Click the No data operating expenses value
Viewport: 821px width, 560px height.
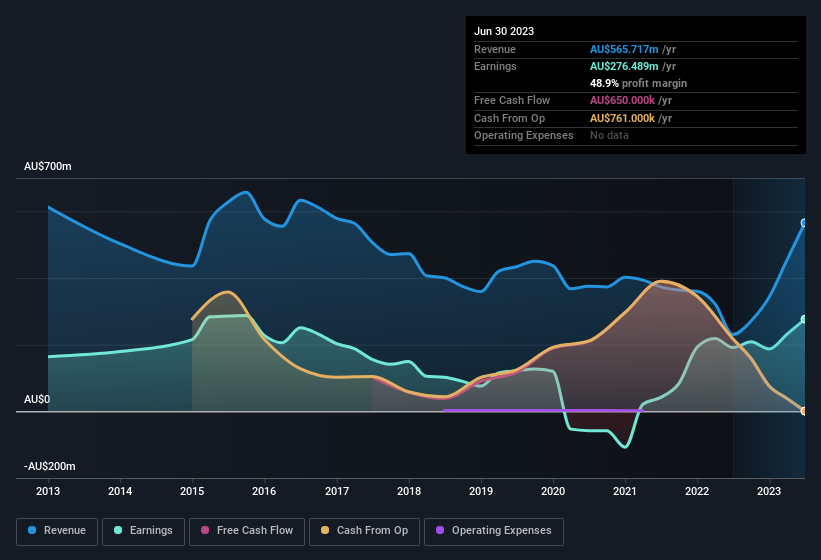point(609,136)
